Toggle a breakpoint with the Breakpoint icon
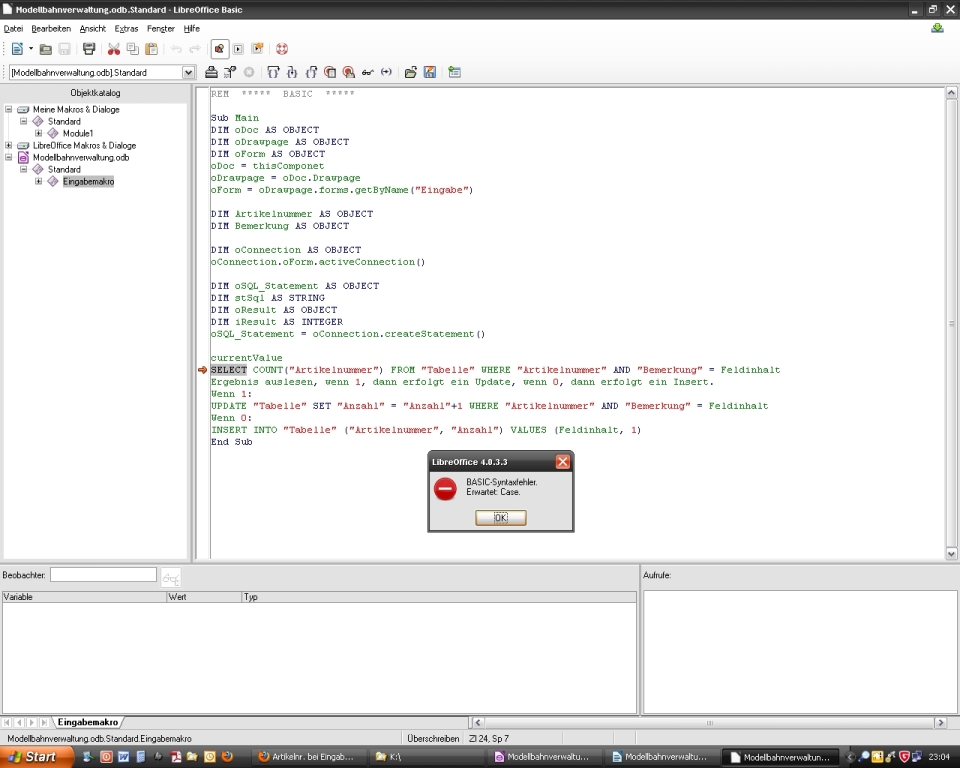 coord(330,72)
